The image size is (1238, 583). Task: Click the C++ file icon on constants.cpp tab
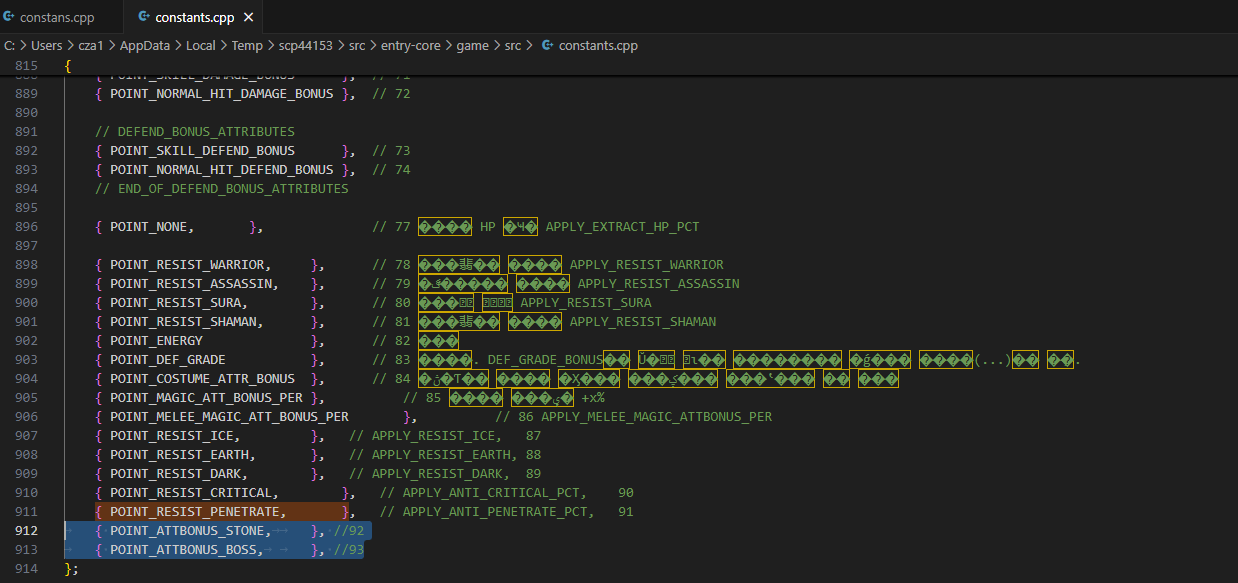[x=144, y=17]
